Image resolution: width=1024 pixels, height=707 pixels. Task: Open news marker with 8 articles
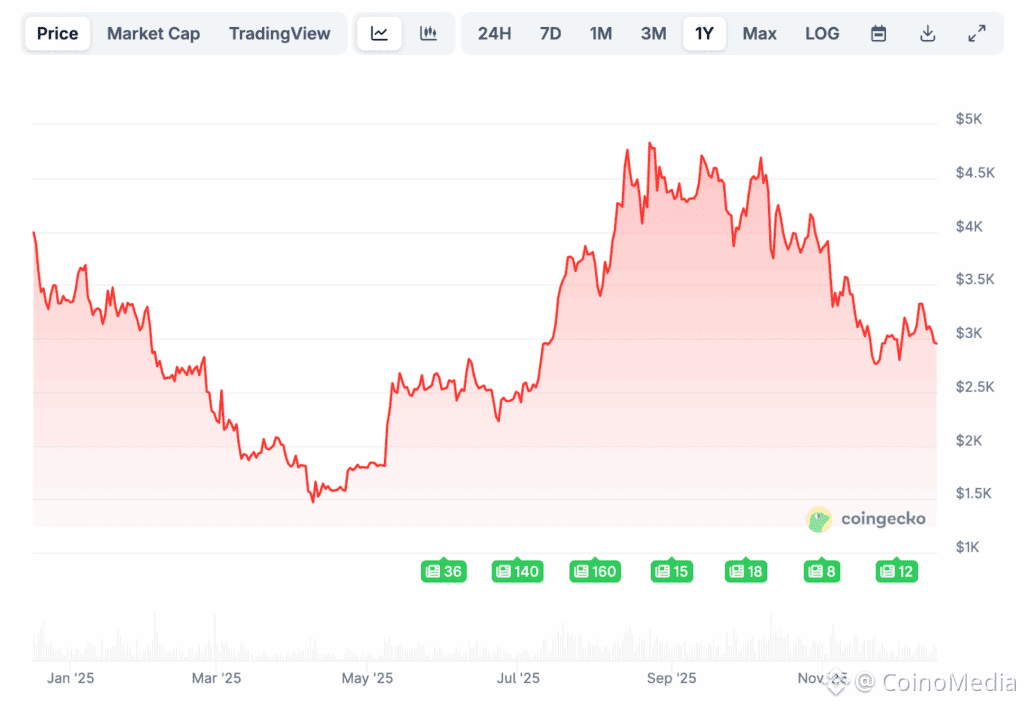[822, 571]
